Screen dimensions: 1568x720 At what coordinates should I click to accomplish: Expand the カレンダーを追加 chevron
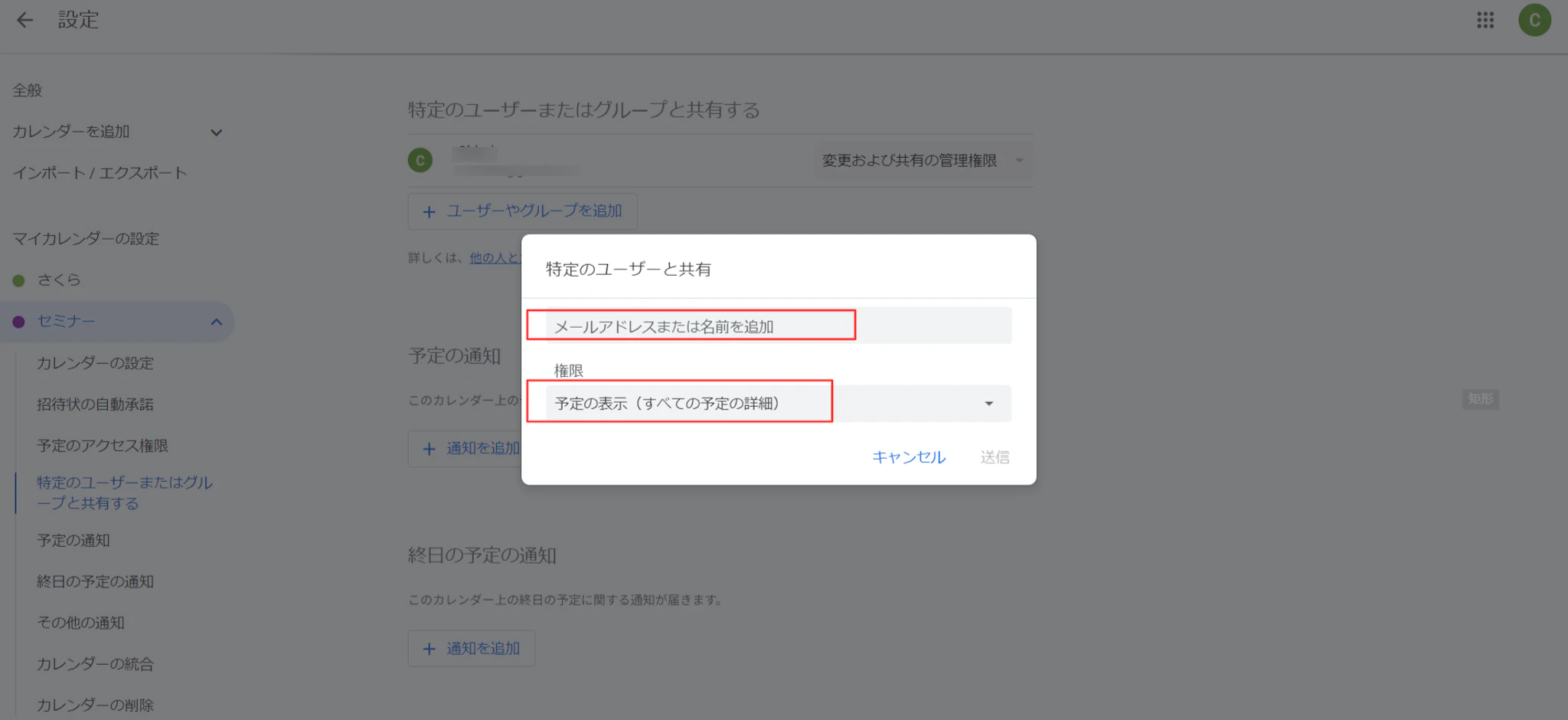tap(216, 133)
